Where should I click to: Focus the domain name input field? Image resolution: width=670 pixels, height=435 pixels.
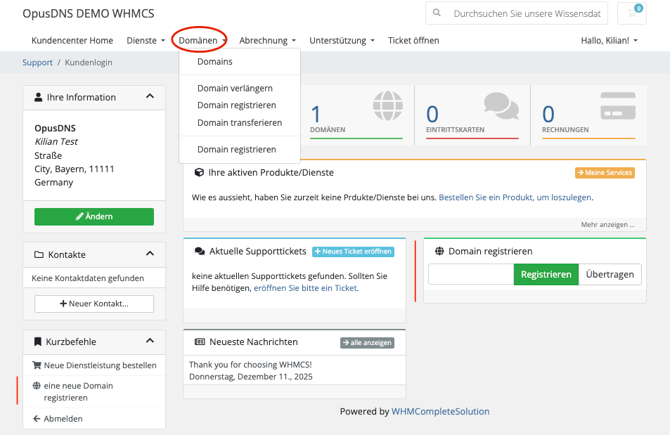471,274
